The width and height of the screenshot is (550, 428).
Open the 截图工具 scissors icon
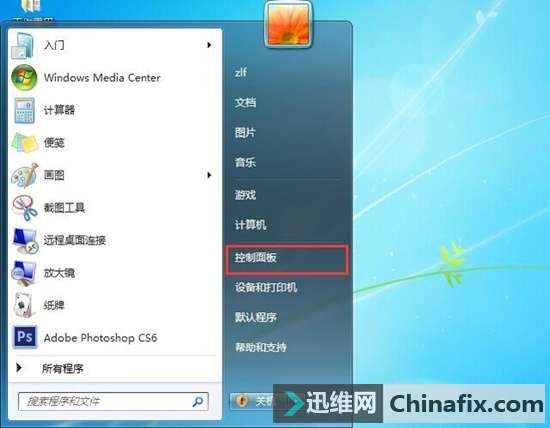(25, 208)
